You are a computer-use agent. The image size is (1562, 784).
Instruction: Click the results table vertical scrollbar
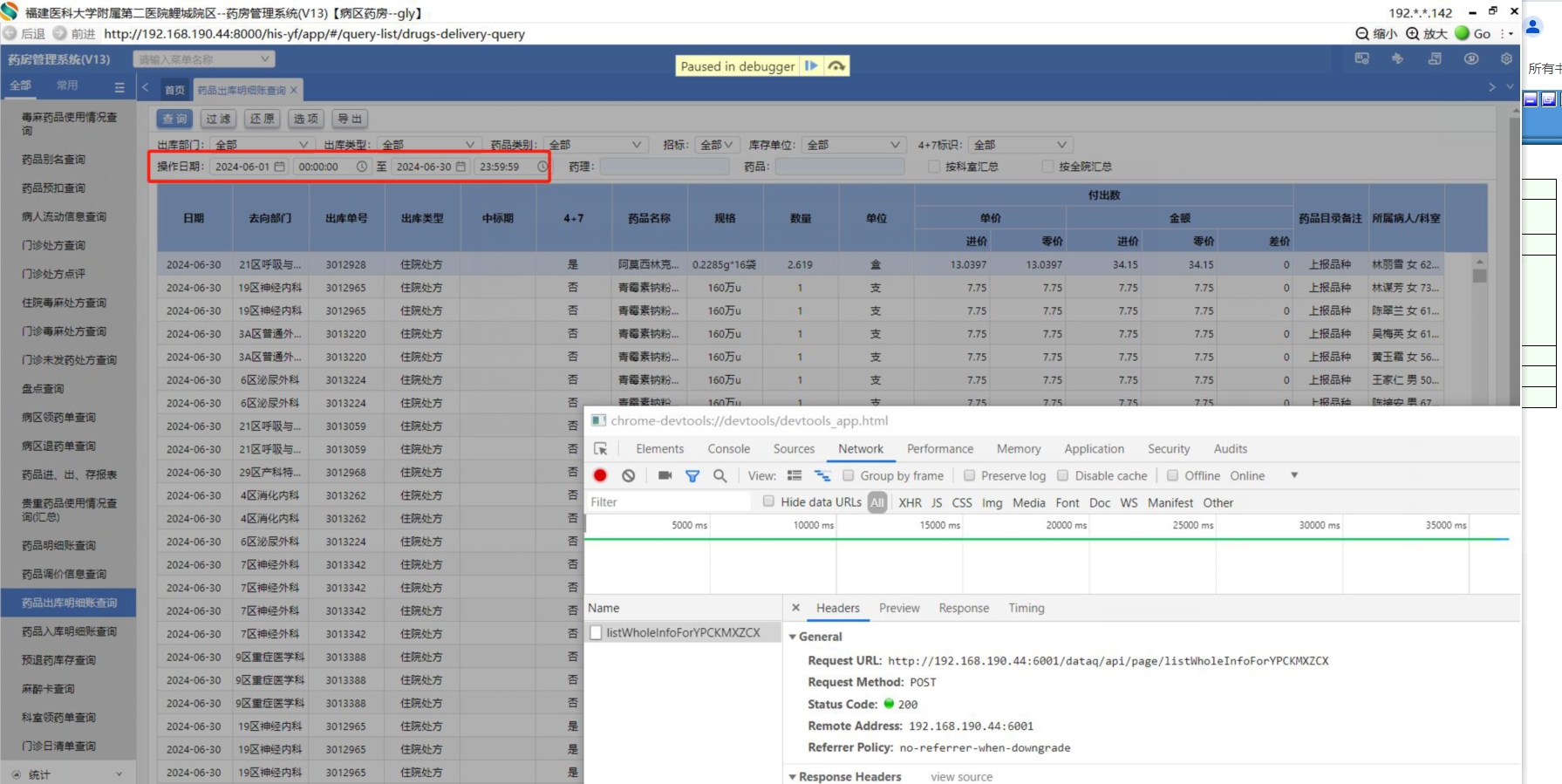coord(1479,276)
